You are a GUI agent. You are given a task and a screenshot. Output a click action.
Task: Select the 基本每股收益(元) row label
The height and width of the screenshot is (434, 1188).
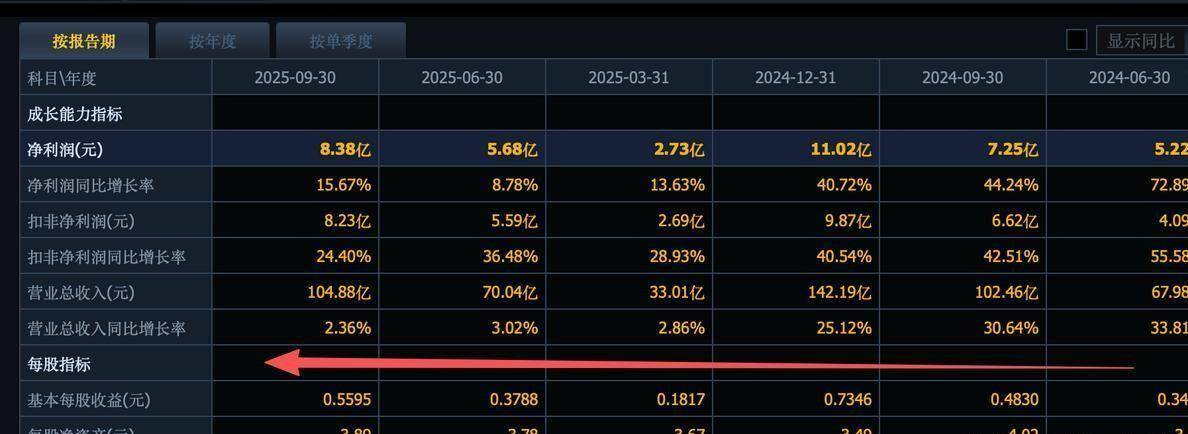pos(88,400)
